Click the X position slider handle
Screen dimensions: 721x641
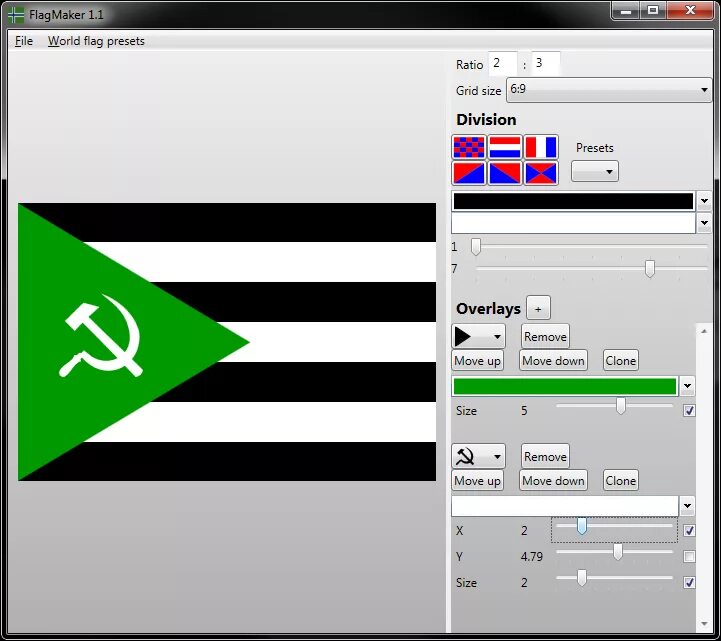coord(582,526)
